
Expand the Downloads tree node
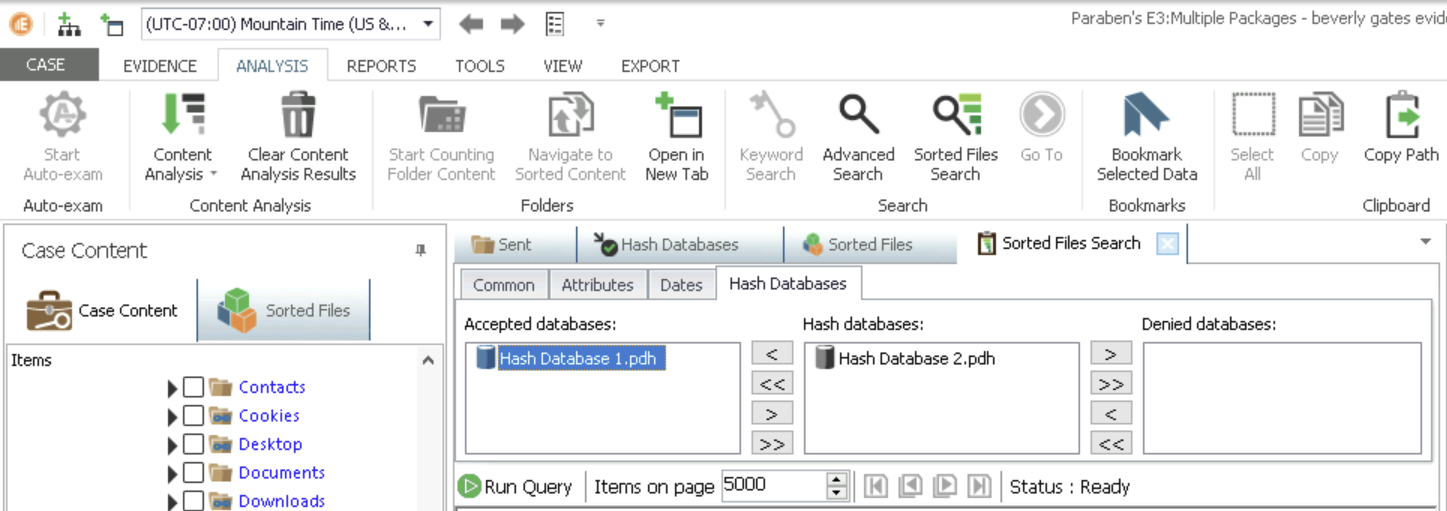point(173,502)
